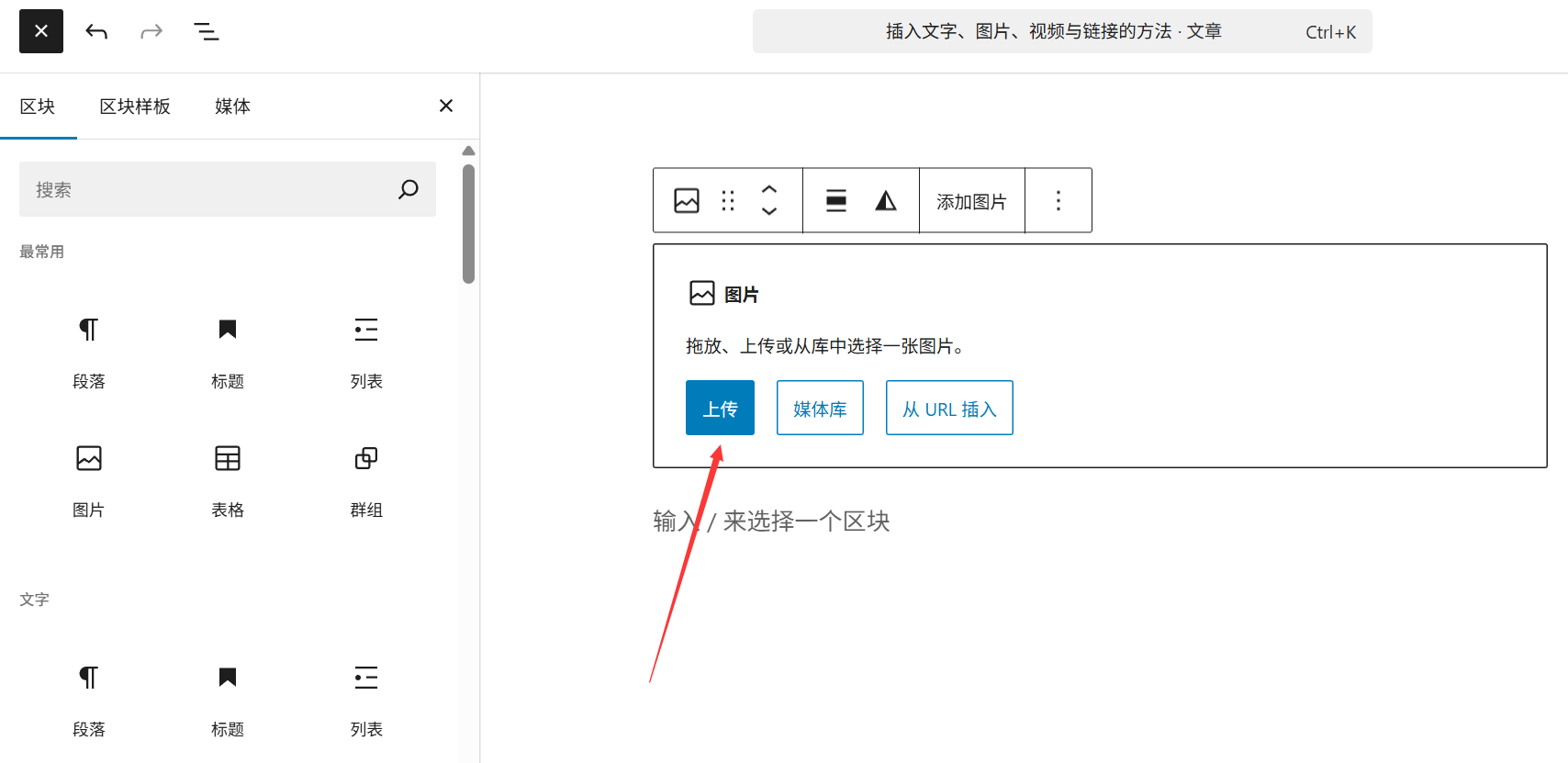Insert 段落 block under 文字 section
This screenshot has width=1568, height=763.
89,701
